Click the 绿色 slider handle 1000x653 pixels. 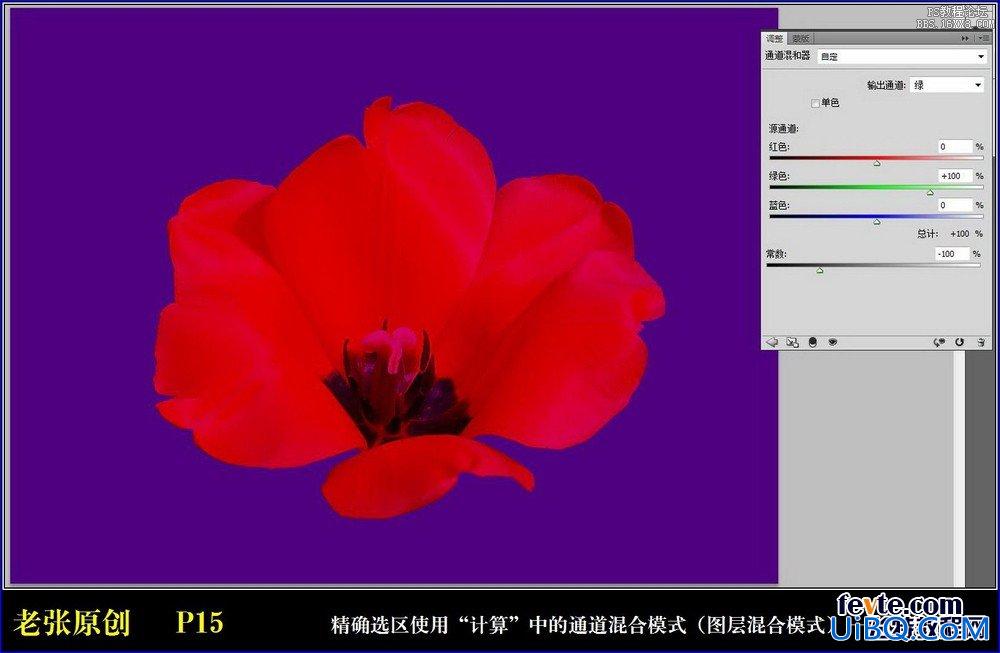point(930,193)
